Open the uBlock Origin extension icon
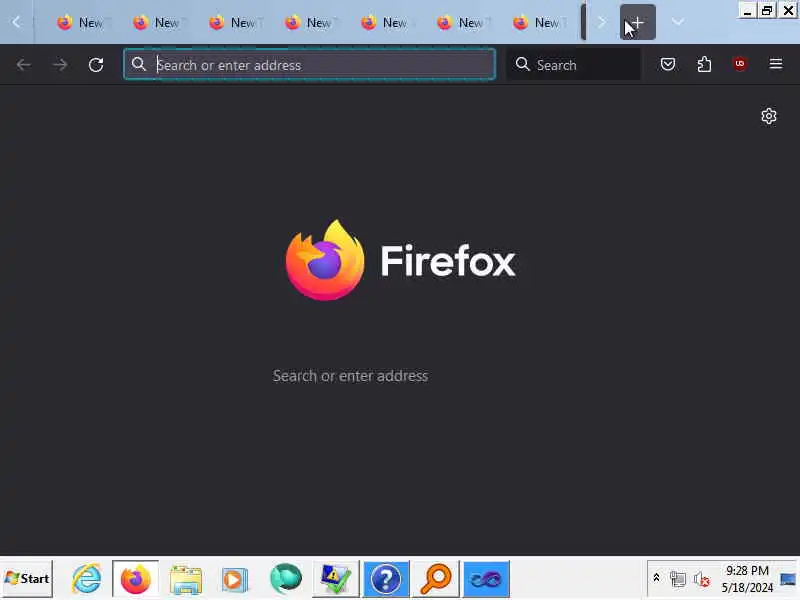 click(740, 64)
